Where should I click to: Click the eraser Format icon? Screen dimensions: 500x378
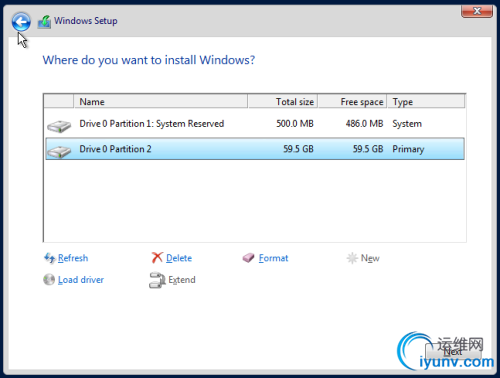(248, 258)
